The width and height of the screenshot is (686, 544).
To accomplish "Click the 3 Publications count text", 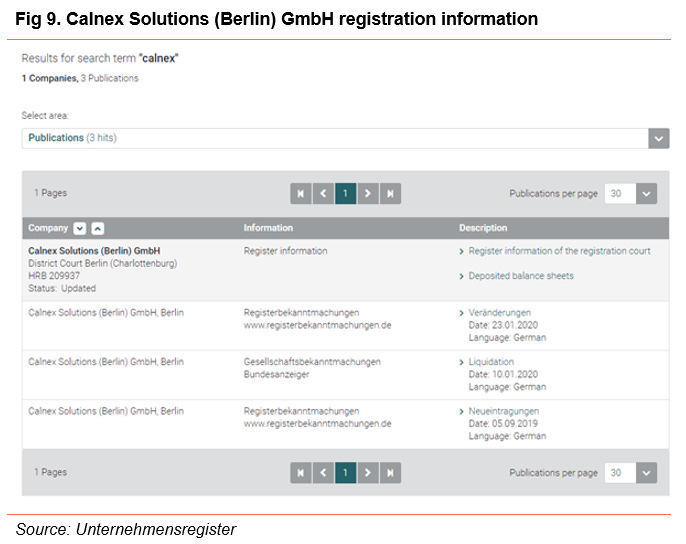I will click(109, 78).
